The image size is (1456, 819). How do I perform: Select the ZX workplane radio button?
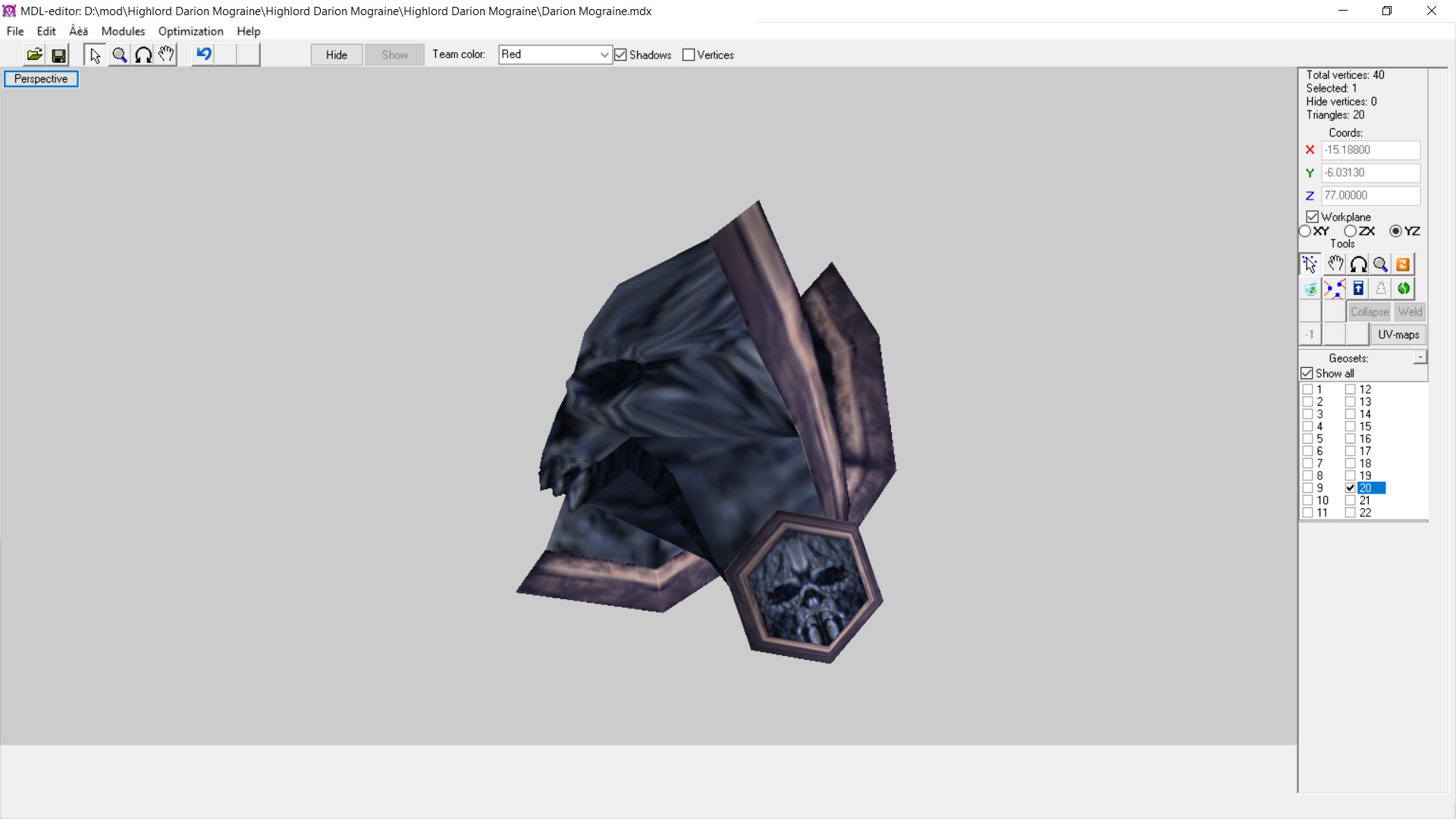coord(1350,231)
